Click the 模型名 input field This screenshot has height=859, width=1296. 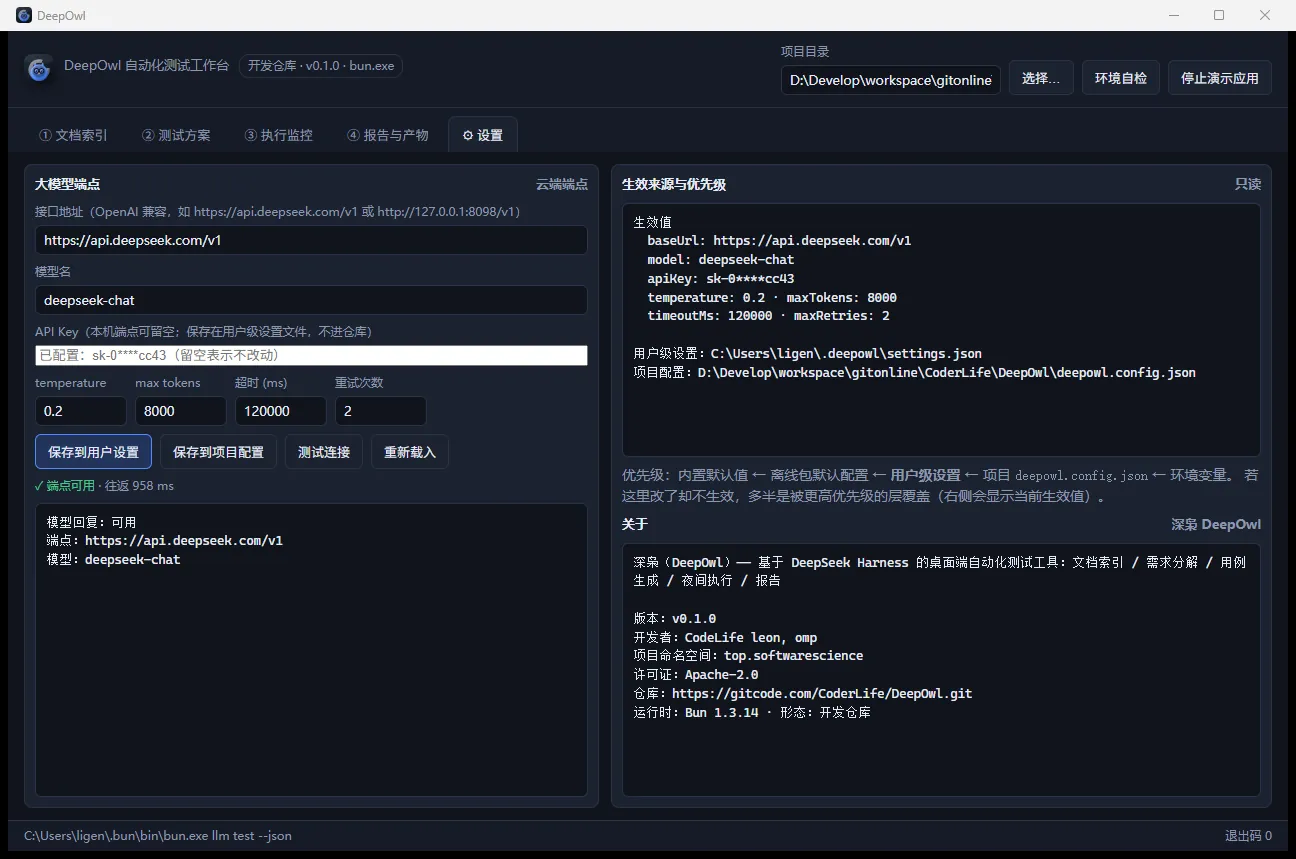[311, 300]
